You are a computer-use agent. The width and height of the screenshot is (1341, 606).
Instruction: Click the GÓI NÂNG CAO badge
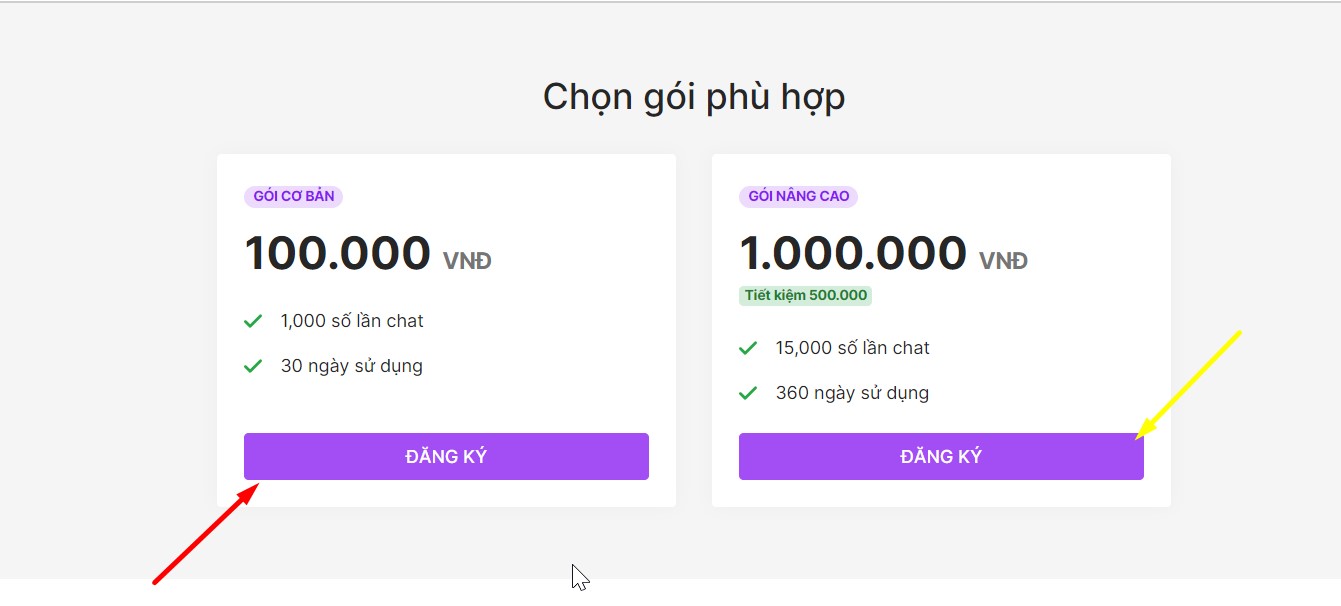coord(798,196)
